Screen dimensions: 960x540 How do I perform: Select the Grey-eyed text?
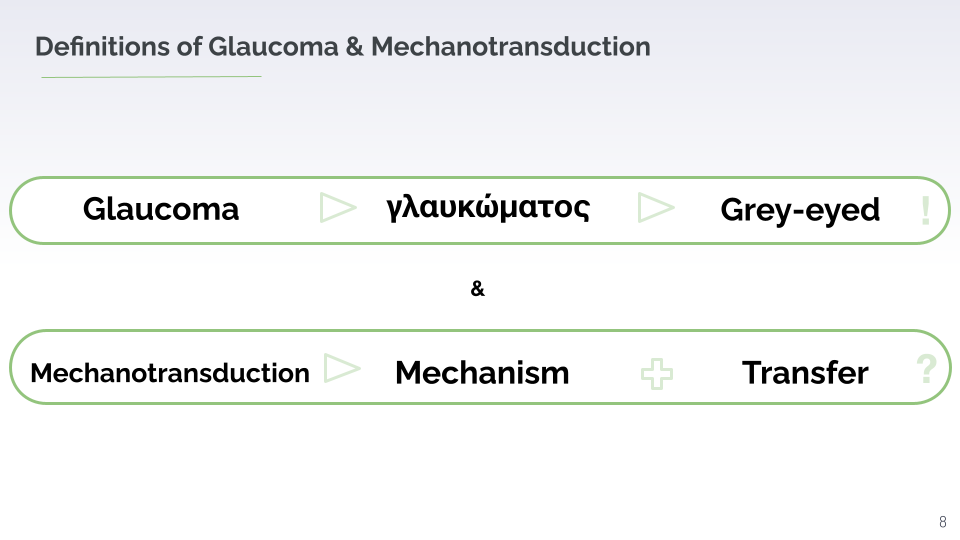[x=799, y=210]
